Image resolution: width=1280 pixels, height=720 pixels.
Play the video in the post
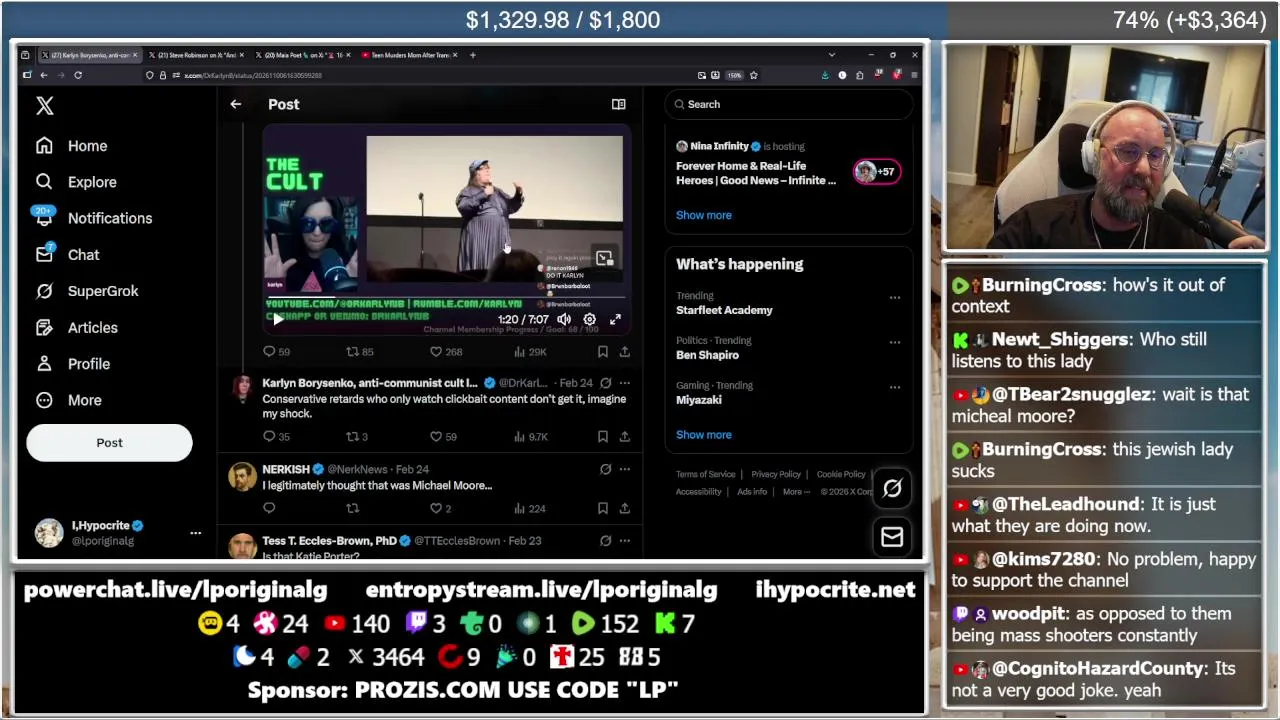(x=278, y=319)
